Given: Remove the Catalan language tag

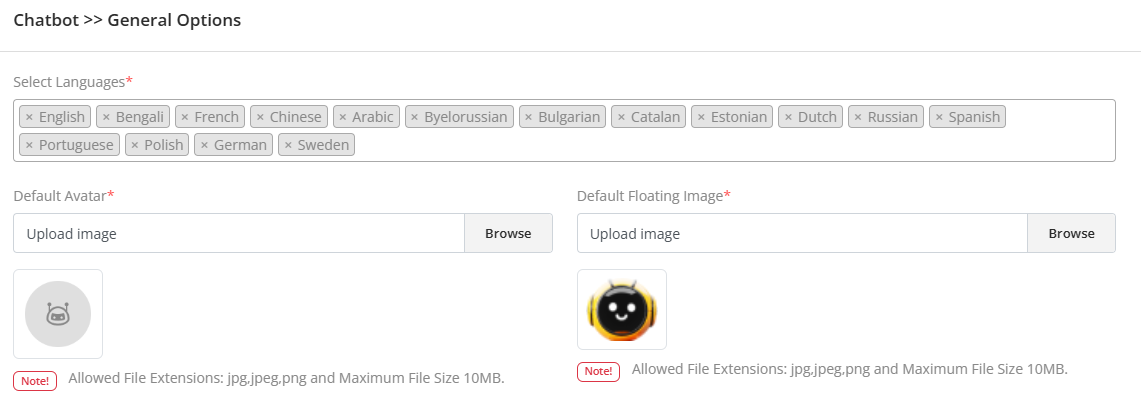Looking at the screenshot, I should (x=621, y=117).
